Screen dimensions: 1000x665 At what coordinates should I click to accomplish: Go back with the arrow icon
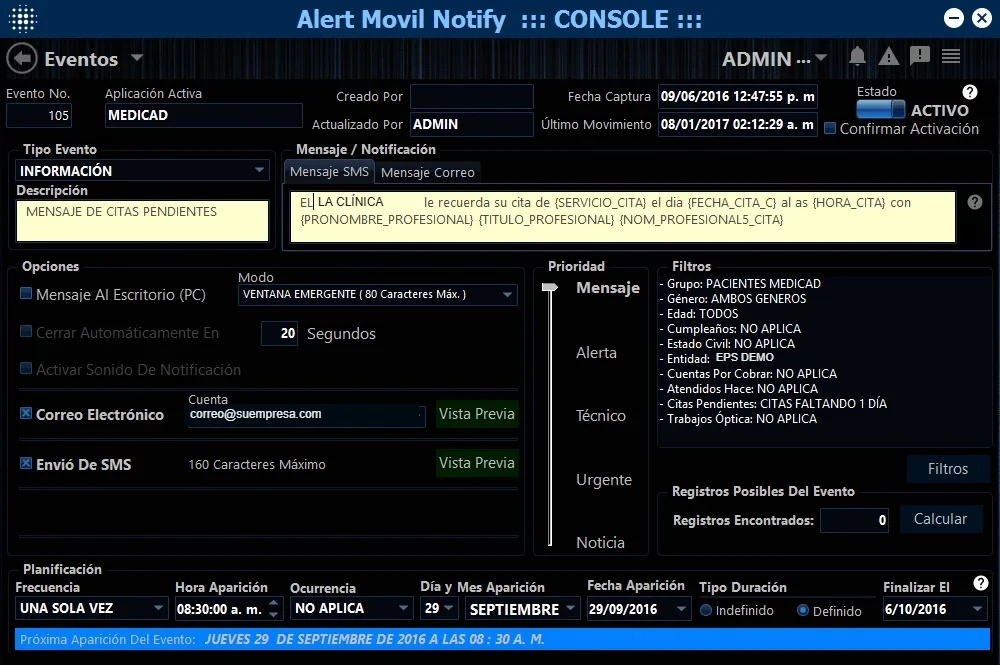[x=22, y=59]
